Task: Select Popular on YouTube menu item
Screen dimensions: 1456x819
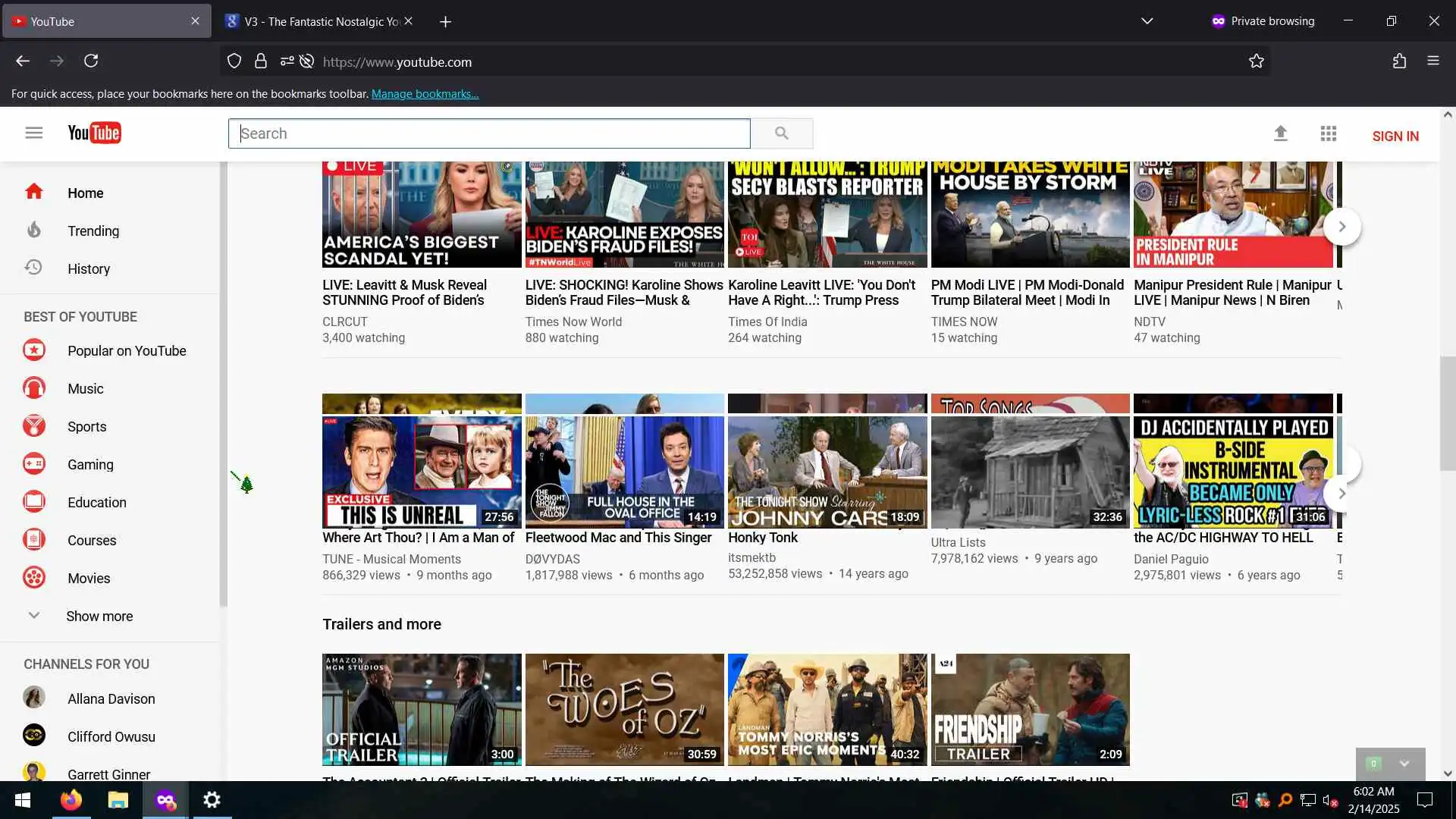Action: coord(126,351)
